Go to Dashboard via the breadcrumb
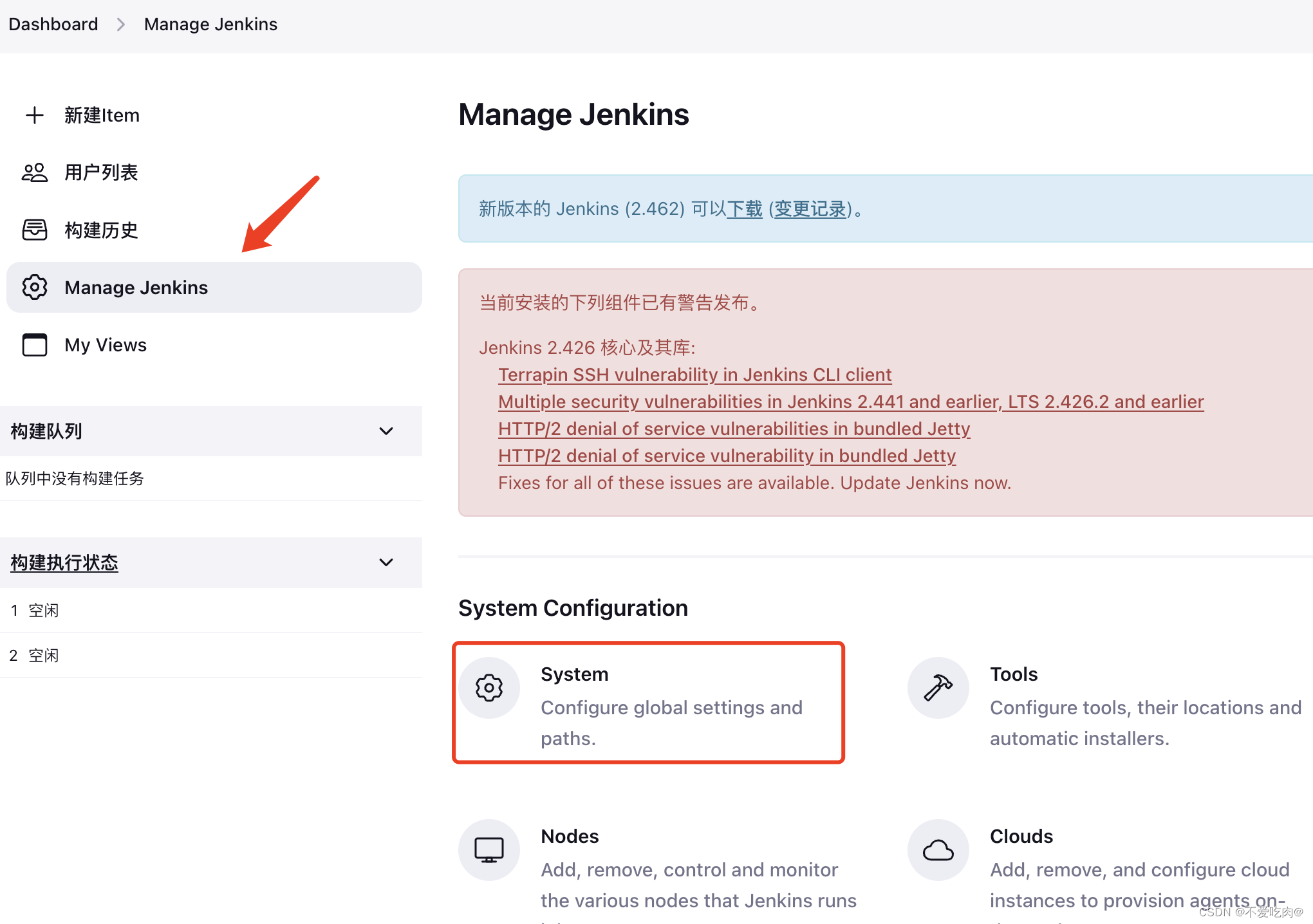The width and height of the screenshot is (1313, 924). [53, 24]
